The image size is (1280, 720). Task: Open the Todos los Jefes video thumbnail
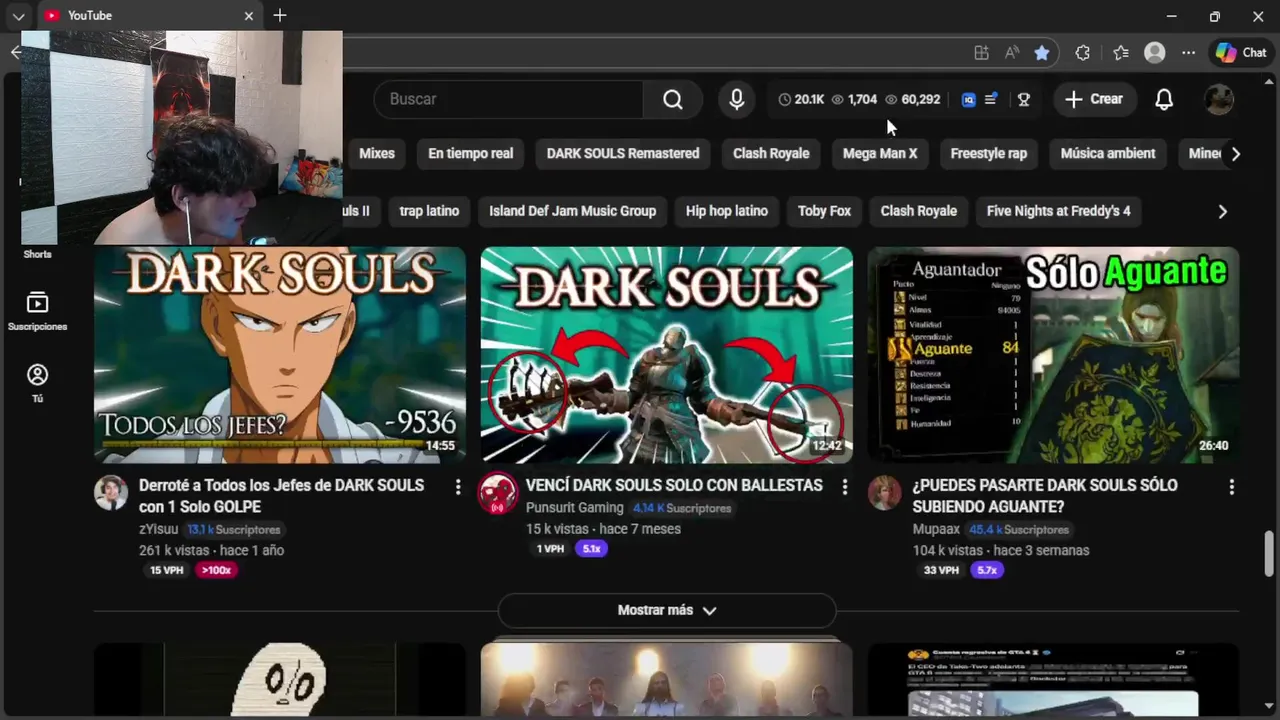(280, 354)
